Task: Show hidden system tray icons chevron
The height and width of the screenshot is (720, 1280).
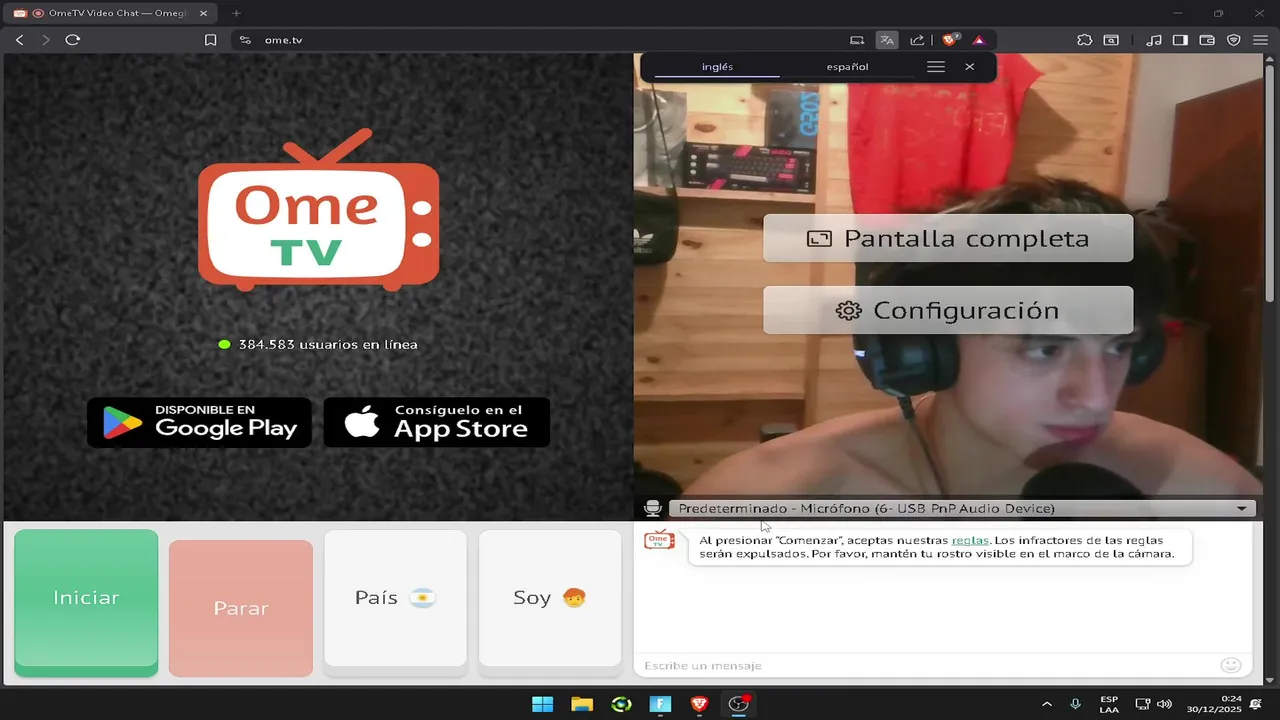Action: [x=1047, y=704]
